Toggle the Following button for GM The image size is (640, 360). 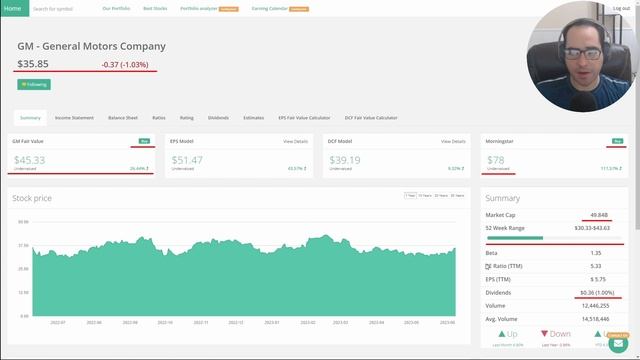34,84
